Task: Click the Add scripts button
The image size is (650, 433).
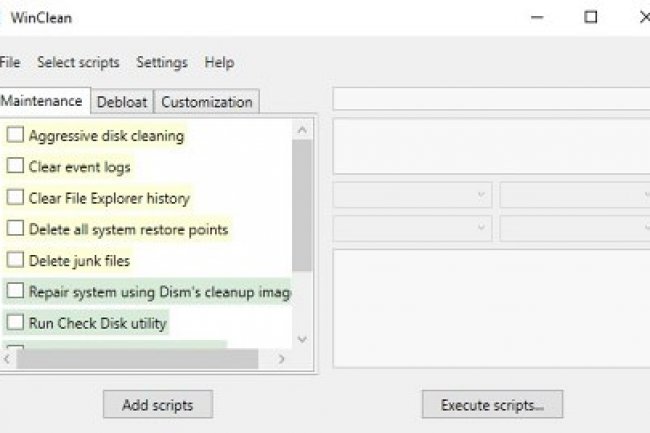Action: coord(157,405)
